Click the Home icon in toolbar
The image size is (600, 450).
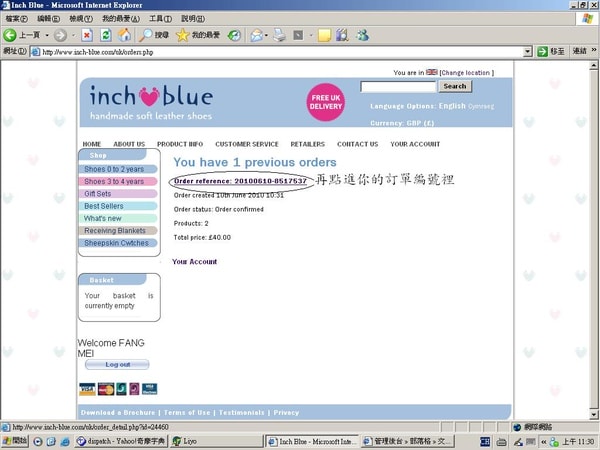[124, 35]
